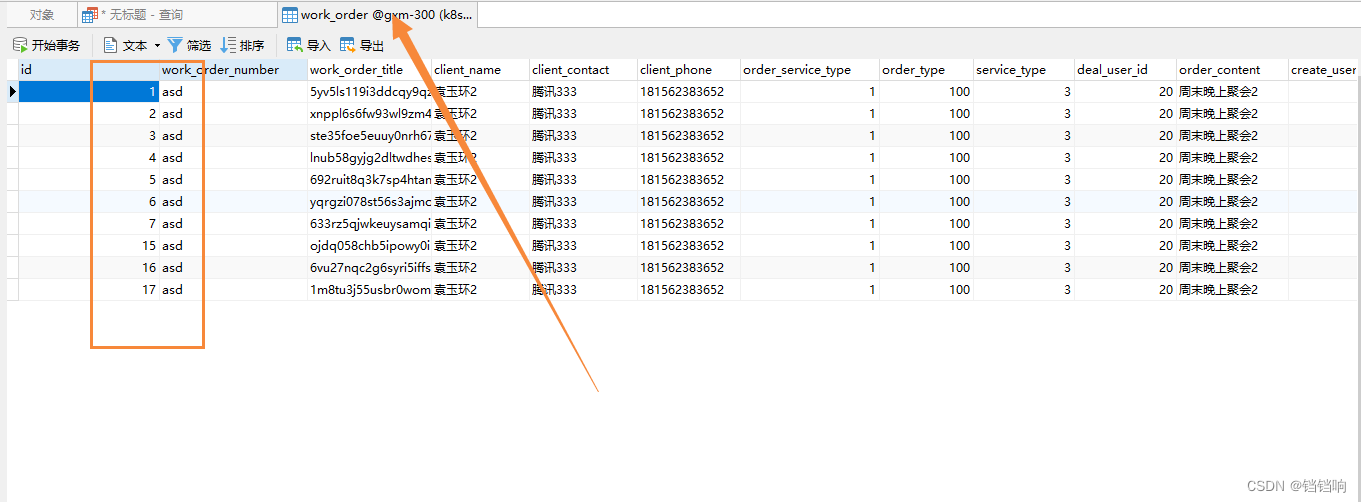Click the client_contact column header
Viewport: 1361px width, 502px height.
[x=584, y=70]
